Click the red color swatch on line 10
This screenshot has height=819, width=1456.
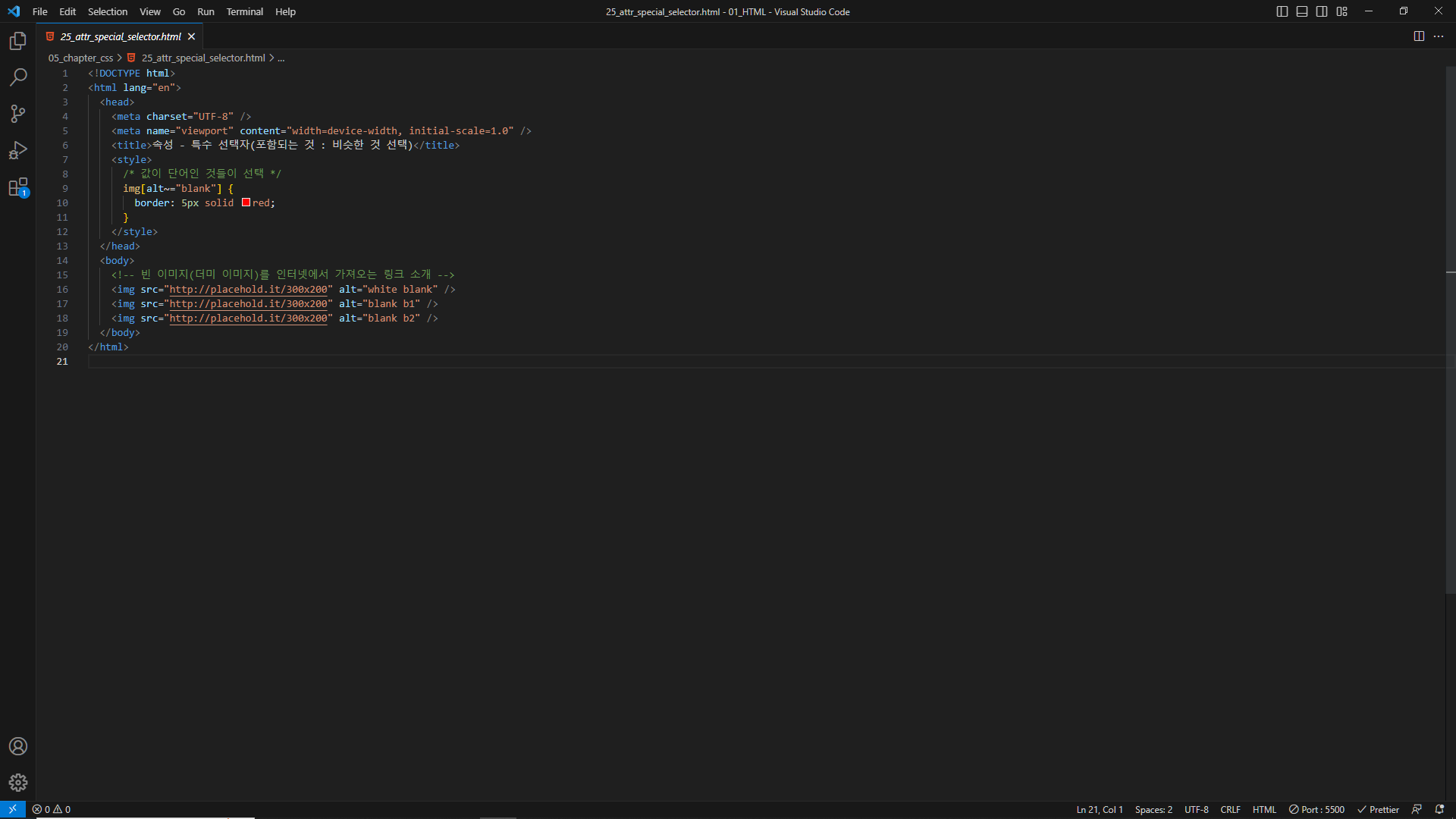[246, 202]
